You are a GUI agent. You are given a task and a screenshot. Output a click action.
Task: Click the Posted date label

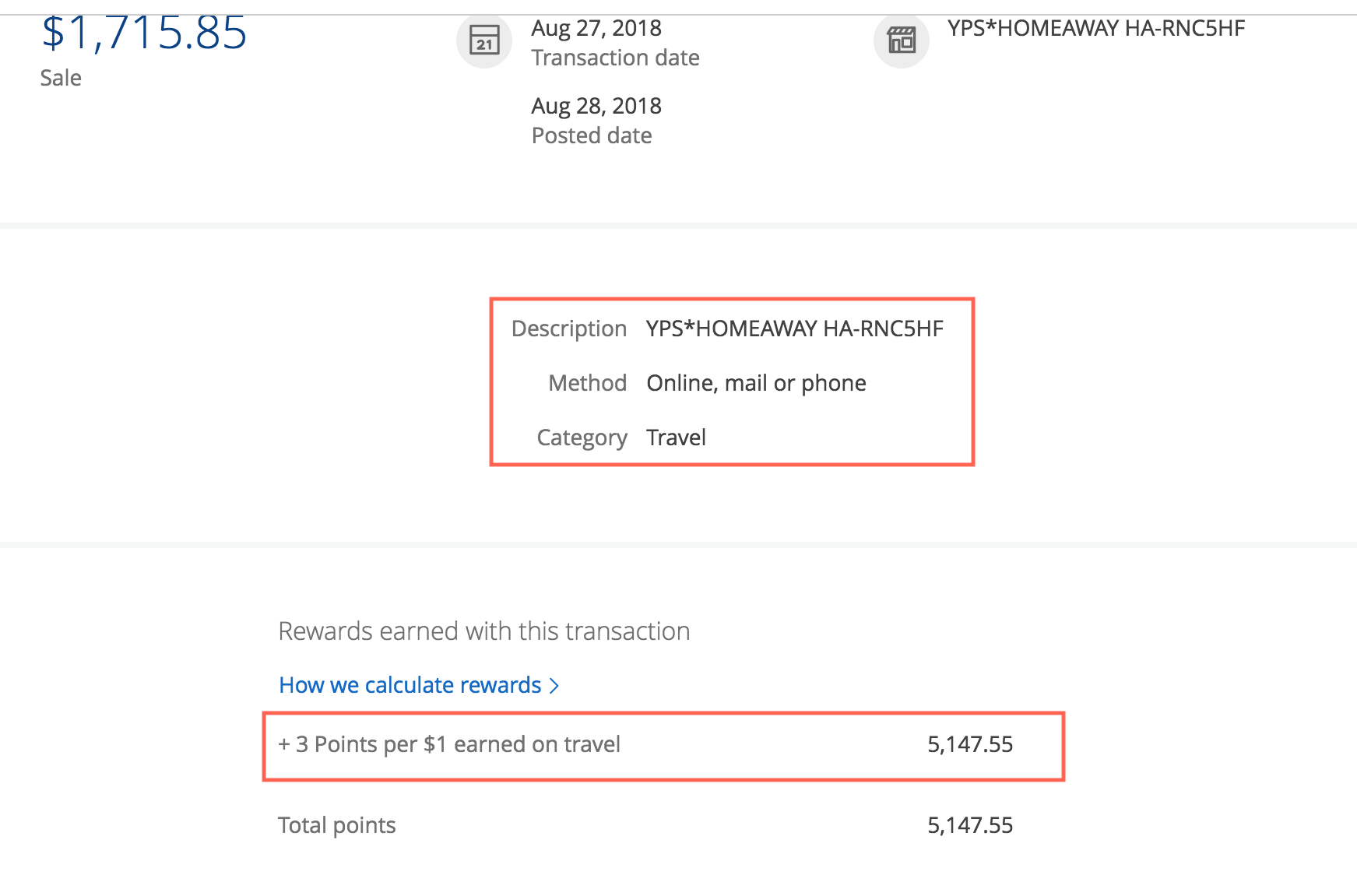pyautogui.click(x=592, y=135)
